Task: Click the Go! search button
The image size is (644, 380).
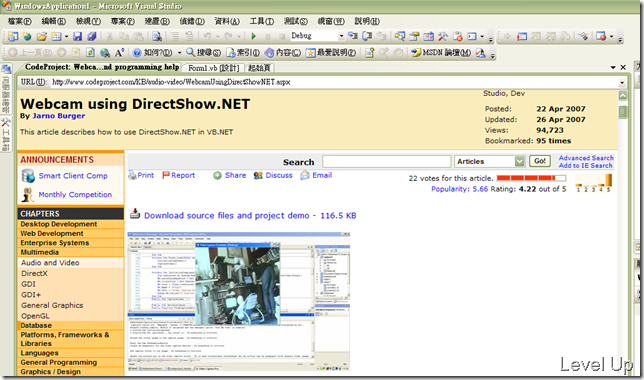Action: (540, 161)
